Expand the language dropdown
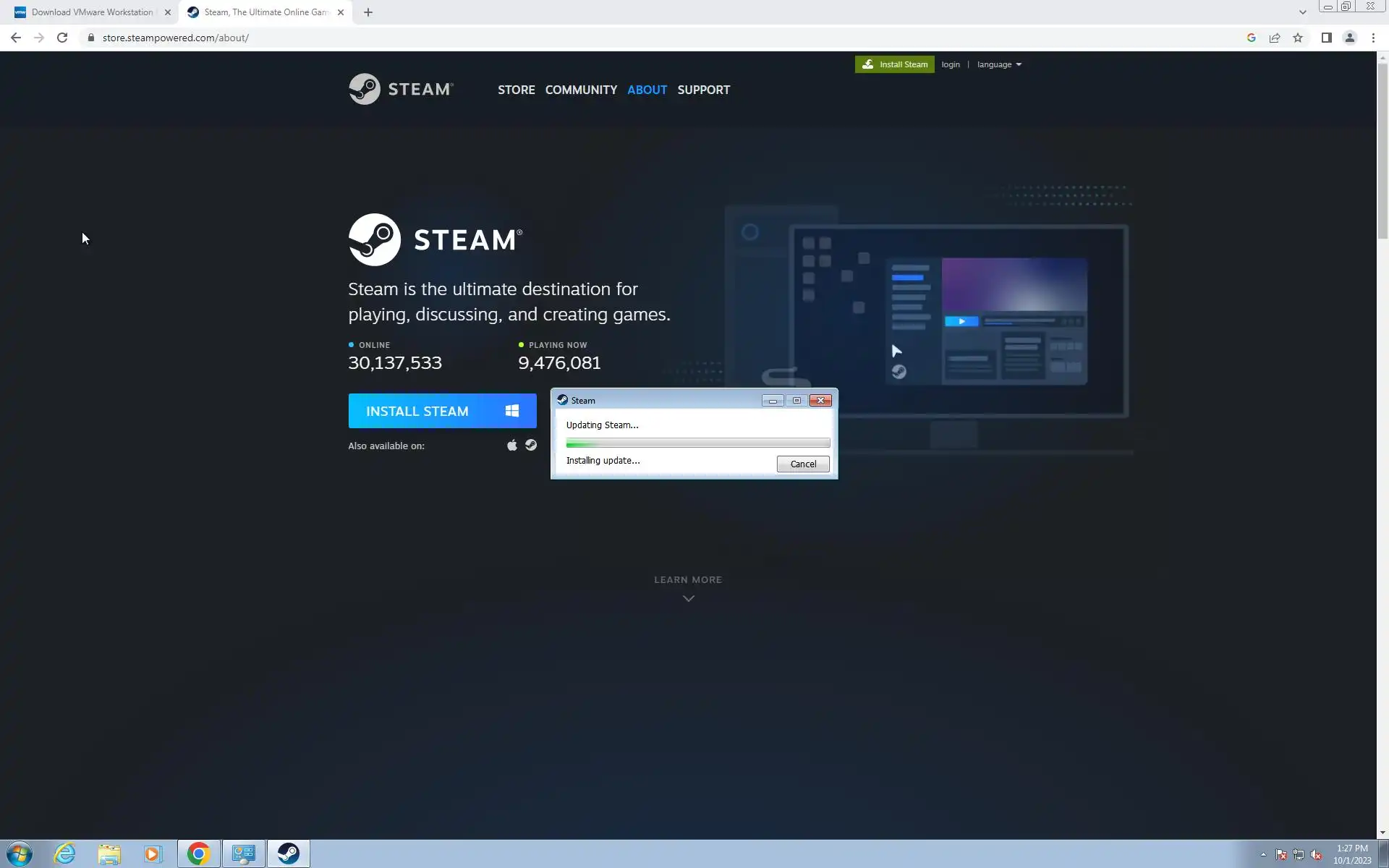Viewport: 1389px width, 868px height. [999, 64]
